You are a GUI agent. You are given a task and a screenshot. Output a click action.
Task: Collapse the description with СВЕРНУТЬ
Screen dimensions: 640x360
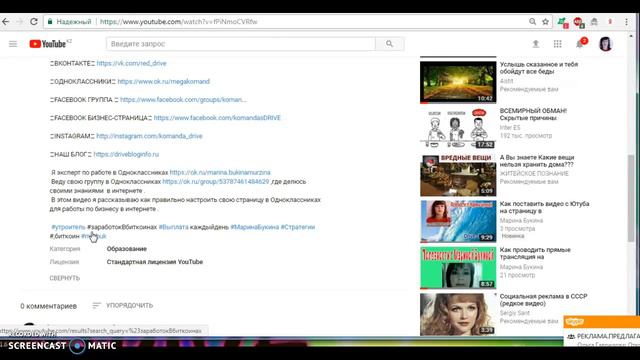[64, 278]
